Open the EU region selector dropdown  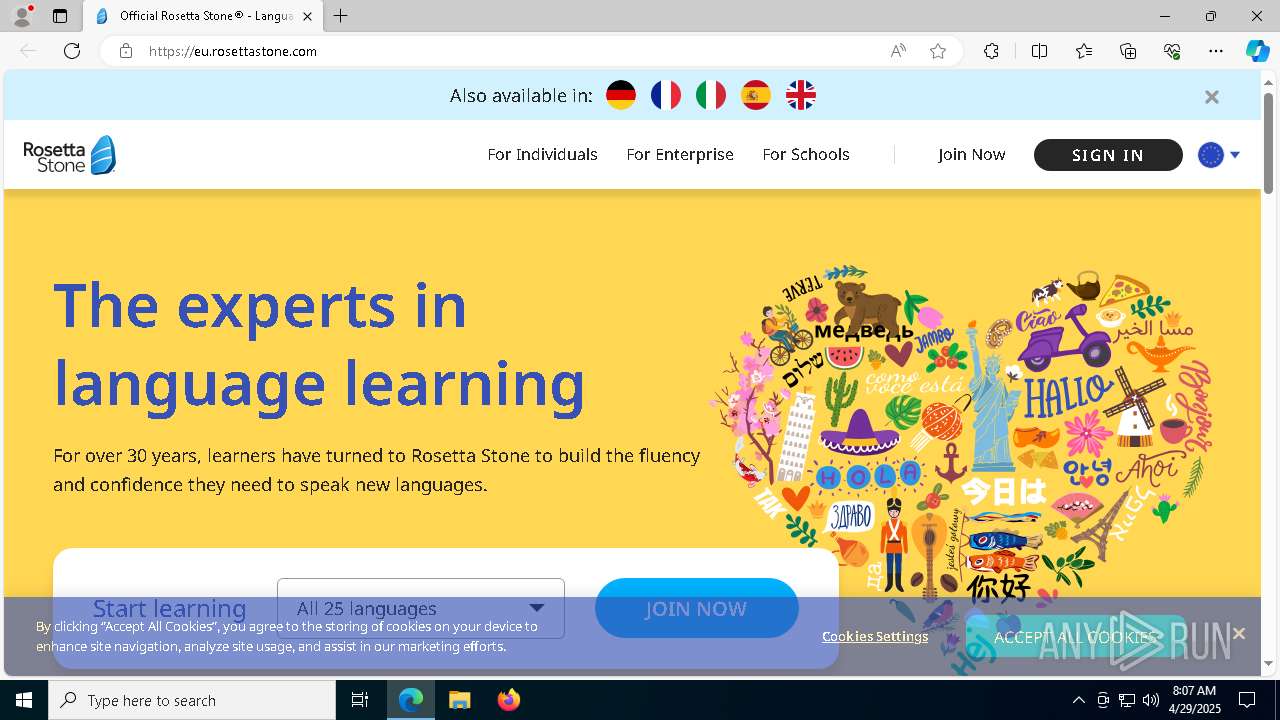pos(1219,155)
